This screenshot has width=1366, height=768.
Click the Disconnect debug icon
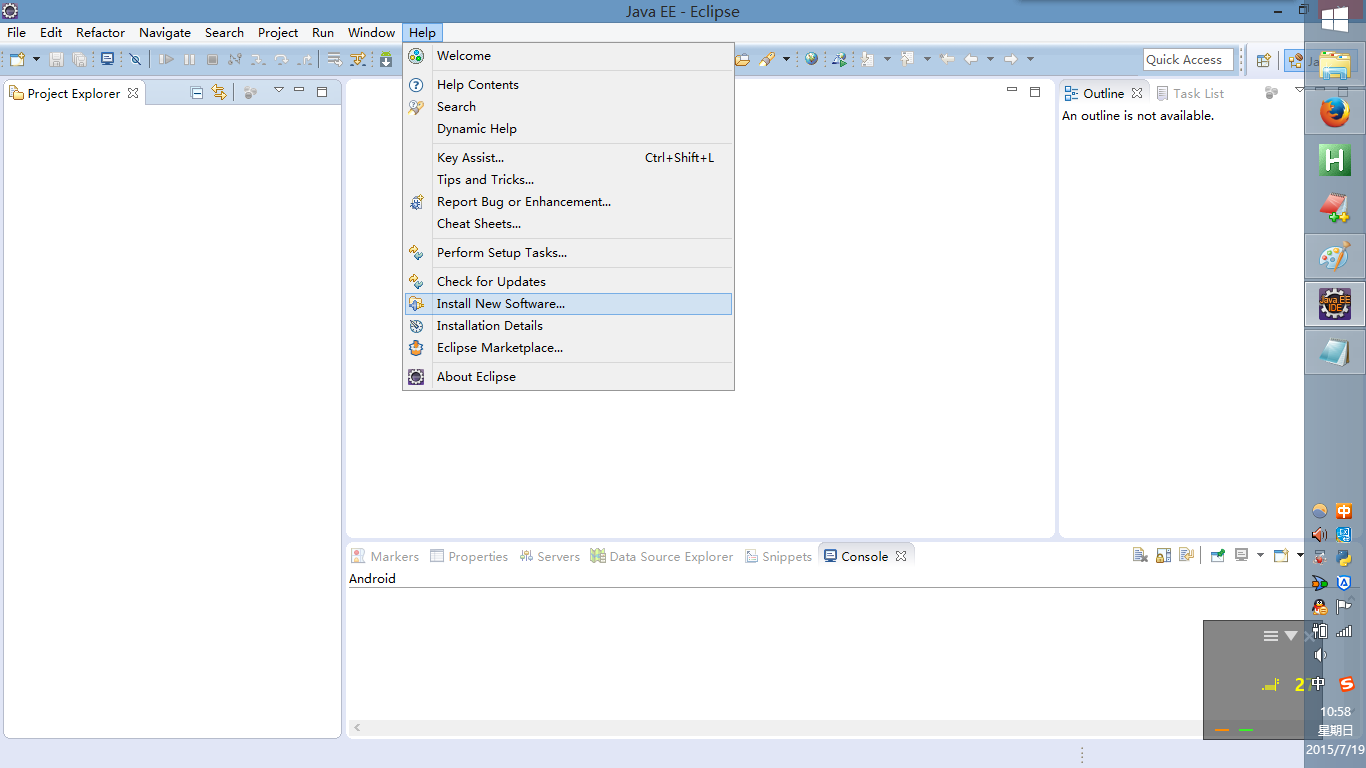pyautogui.click(x=235, y=60)
